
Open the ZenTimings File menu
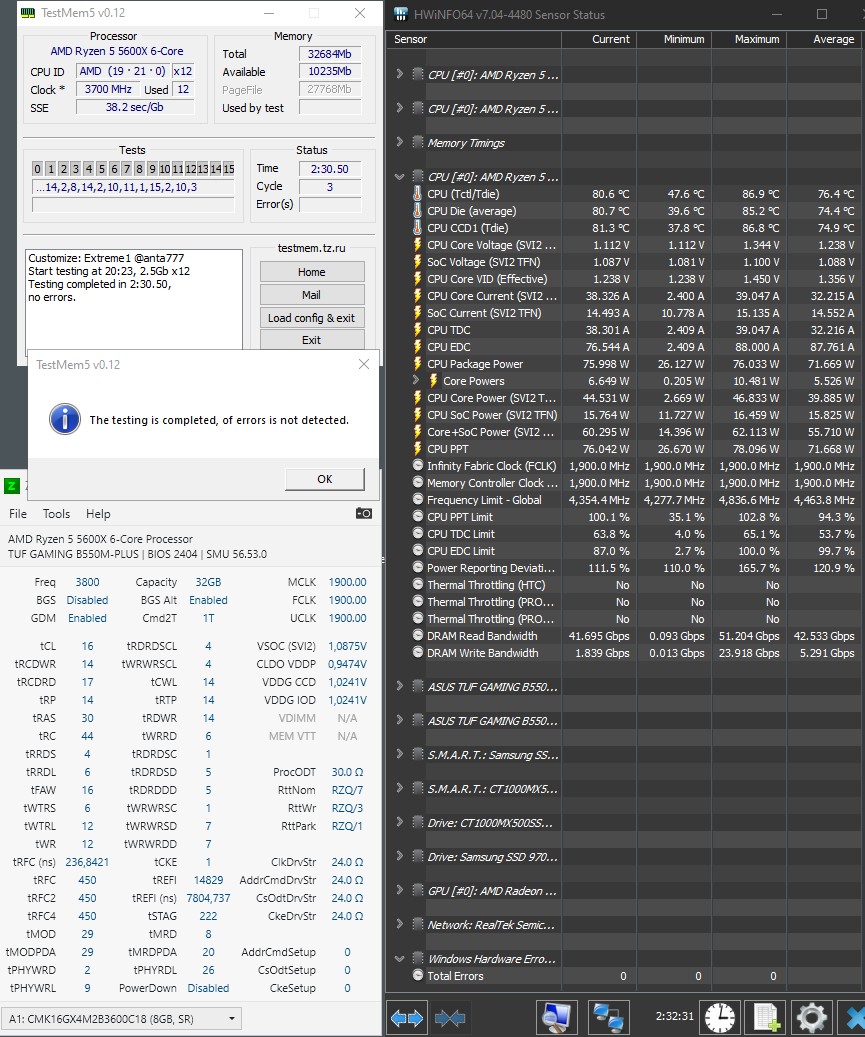(18, 514)
